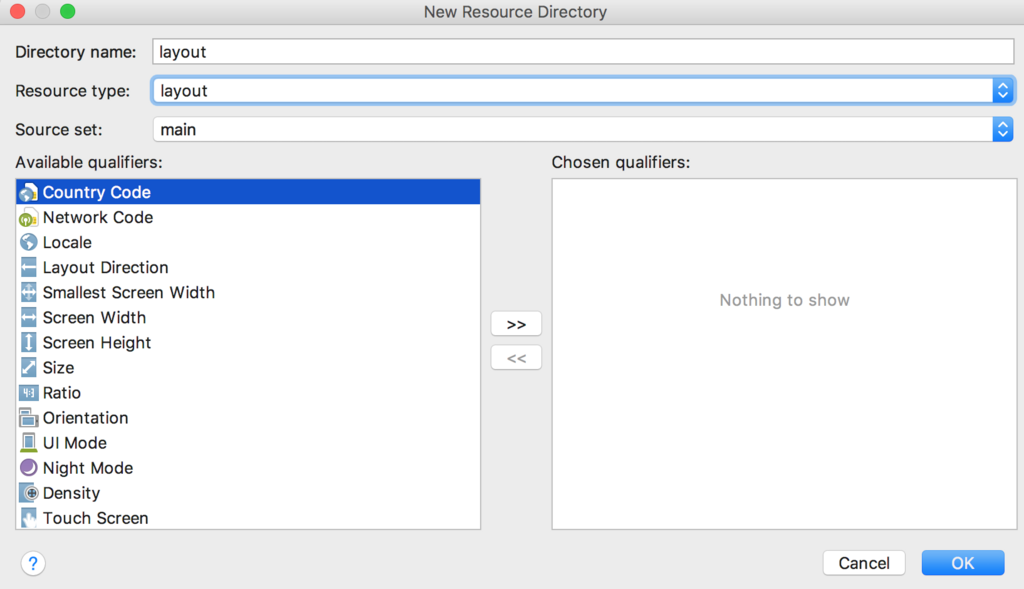Open the help question mark button
The image size is (1024, 589).
(x=33, y=563)
